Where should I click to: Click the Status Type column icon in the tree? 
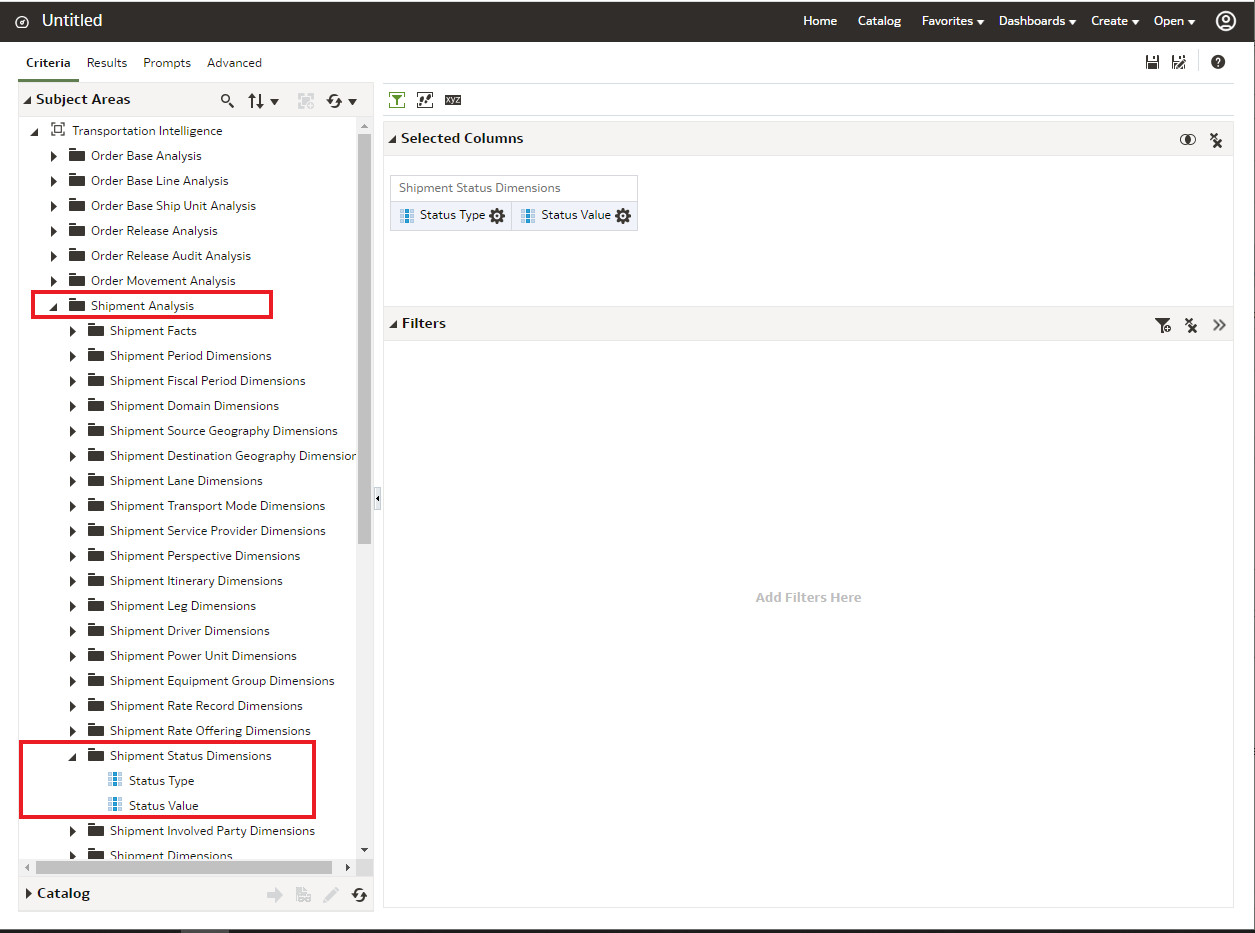coord(115,780)
